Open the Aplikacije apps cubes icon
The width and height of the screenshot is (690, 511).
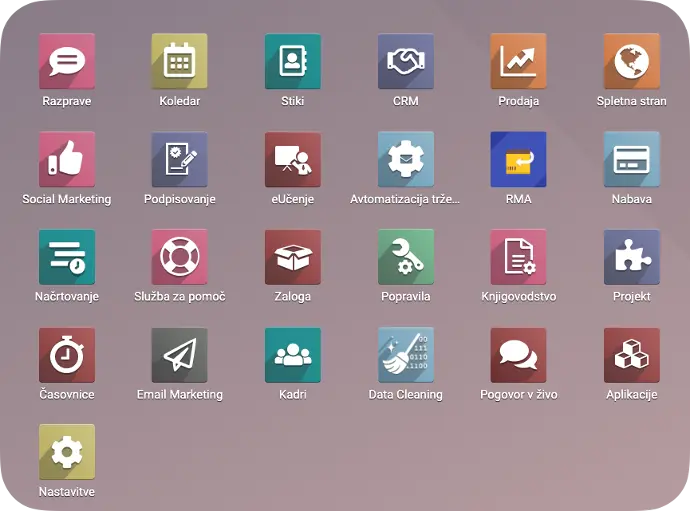pyautogui.click(x=631, y=355)
